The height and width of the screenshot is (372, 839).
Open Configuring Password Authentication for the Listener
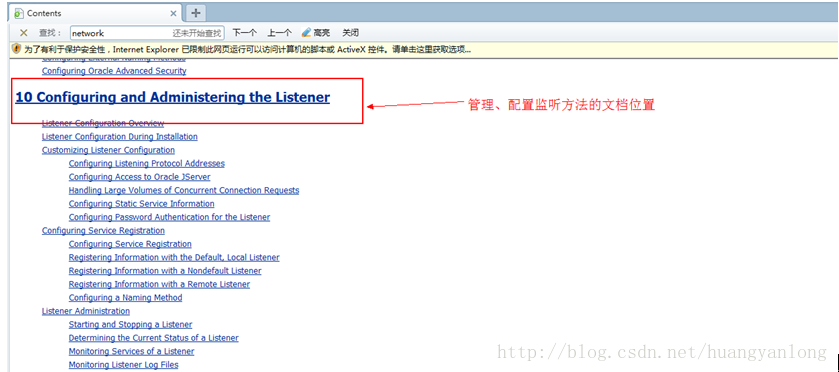[169, 217]
